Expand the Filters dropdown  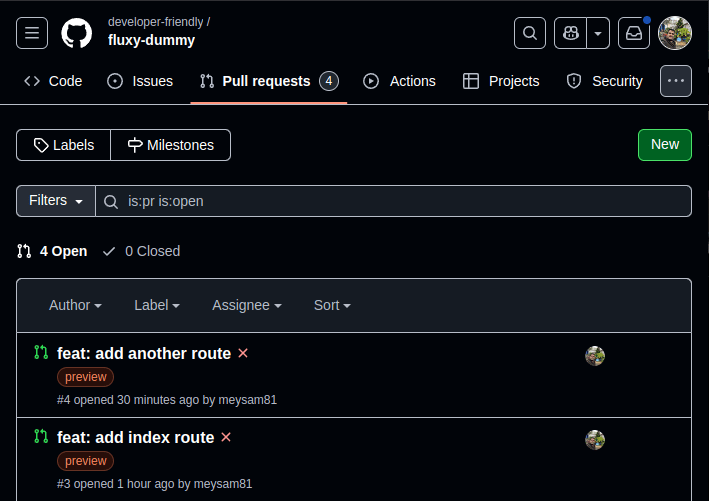(56, 201)
